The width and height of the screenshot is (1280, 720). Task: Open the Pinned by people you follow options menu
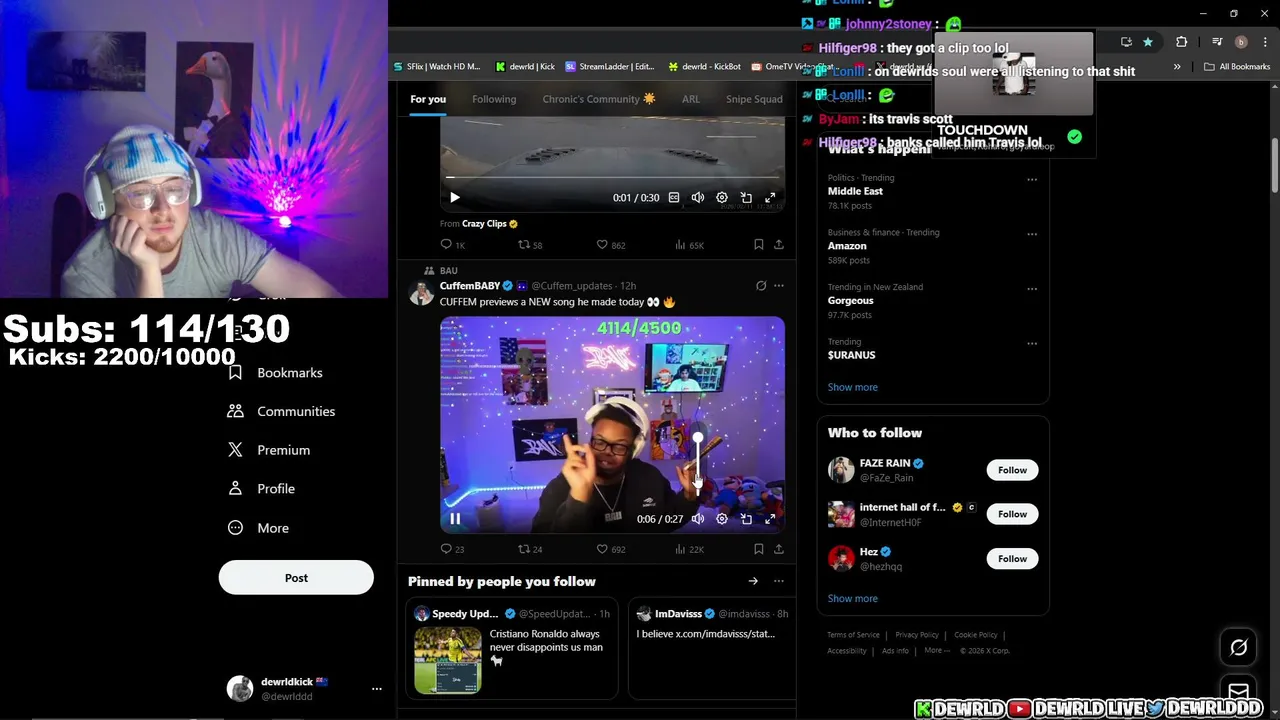779,581
